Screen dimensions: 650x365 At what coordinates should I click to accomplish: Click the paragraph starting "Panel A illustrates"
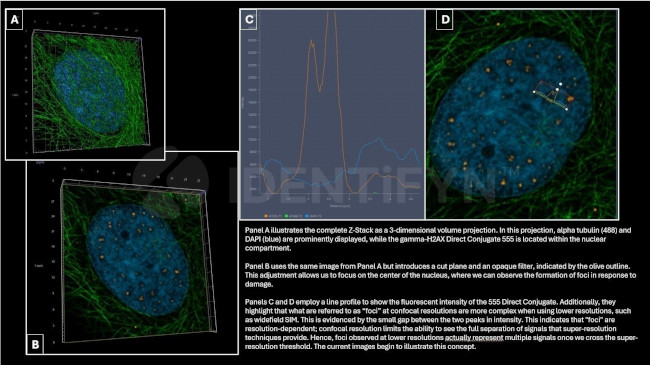tap(439, 239)
